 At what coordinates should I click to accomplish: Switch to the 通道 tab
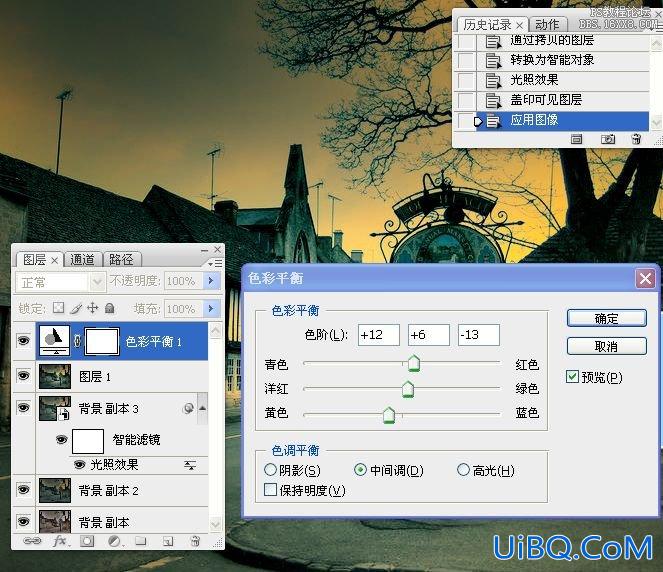coord(82,260)
